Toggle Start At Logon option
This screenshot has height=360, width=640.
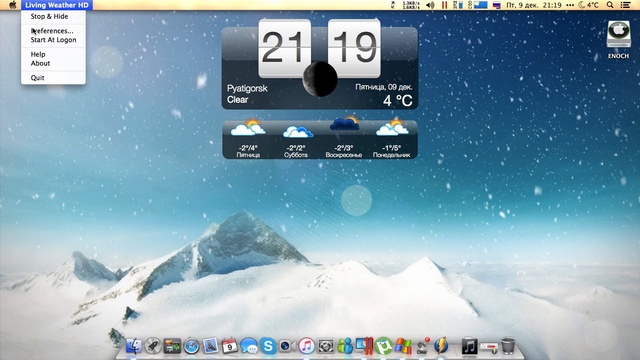click(53, 40)
